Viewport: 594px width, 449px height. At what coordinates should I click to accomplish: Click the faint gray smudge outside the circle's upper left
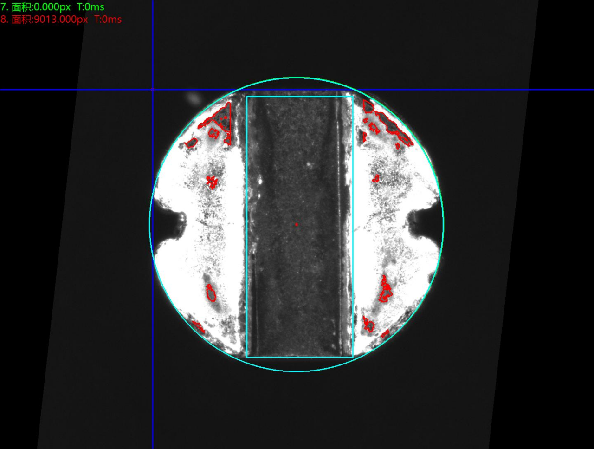pyautogui.click(x=193, y=98)
